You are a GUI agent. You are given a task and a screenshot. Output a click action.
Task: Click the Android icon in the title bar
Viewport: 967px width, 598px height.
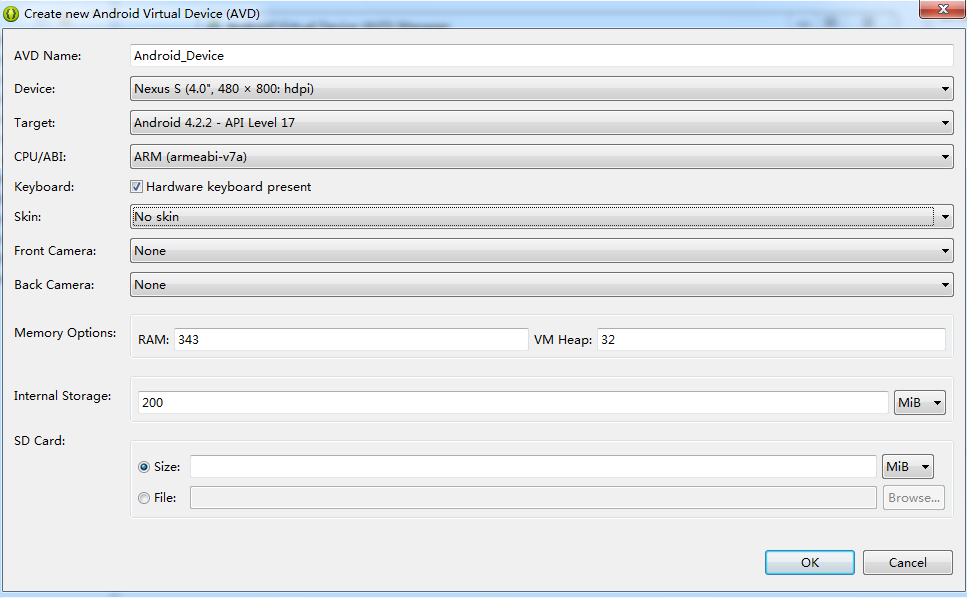11,14
